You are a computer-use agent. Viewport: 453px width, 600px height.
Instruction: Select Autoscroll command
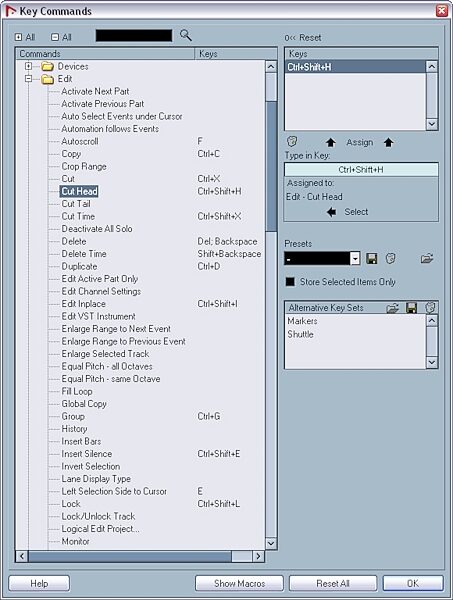pyautogui.click(x=80, y=142)
